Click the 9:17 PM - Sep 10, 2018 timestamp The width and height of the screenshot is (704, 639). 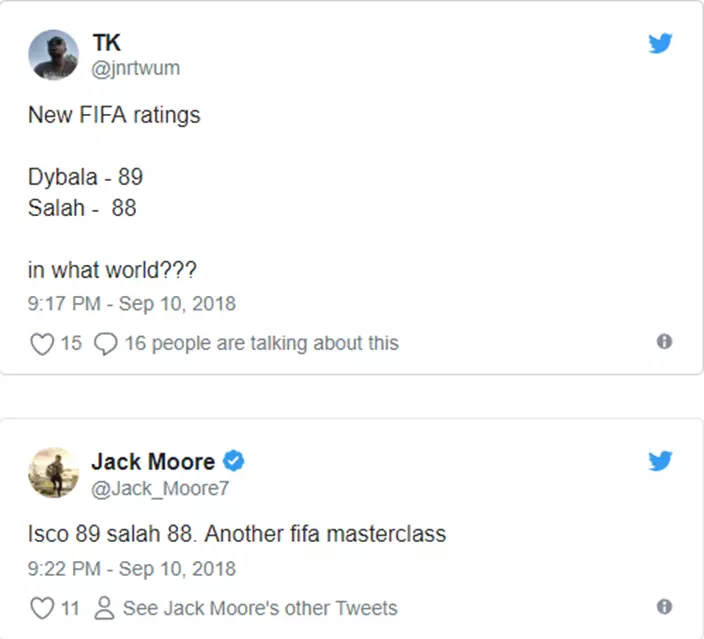tap(132, 303)
